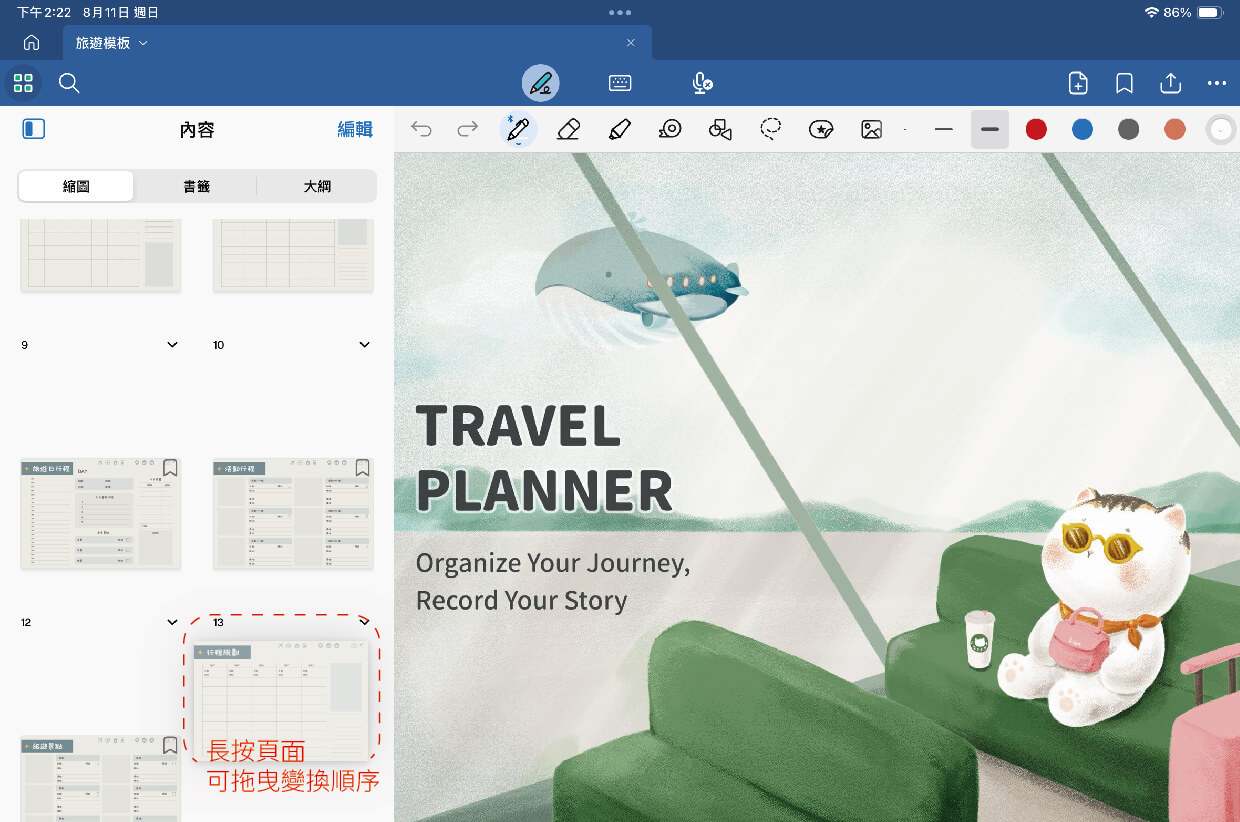This screenshot has width=1240, height=822.
Task: Switch to the 大綱 outline tab
Action: point(317,186)
